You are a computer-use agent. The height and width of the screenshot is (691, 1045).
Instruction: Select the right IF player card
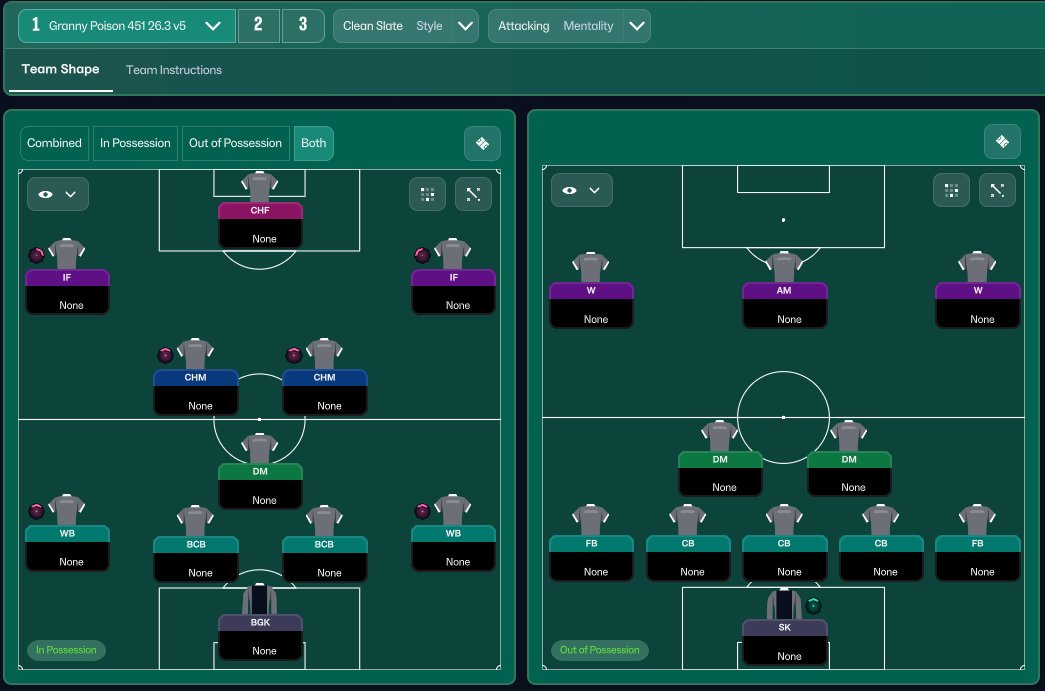click(453, 292)
